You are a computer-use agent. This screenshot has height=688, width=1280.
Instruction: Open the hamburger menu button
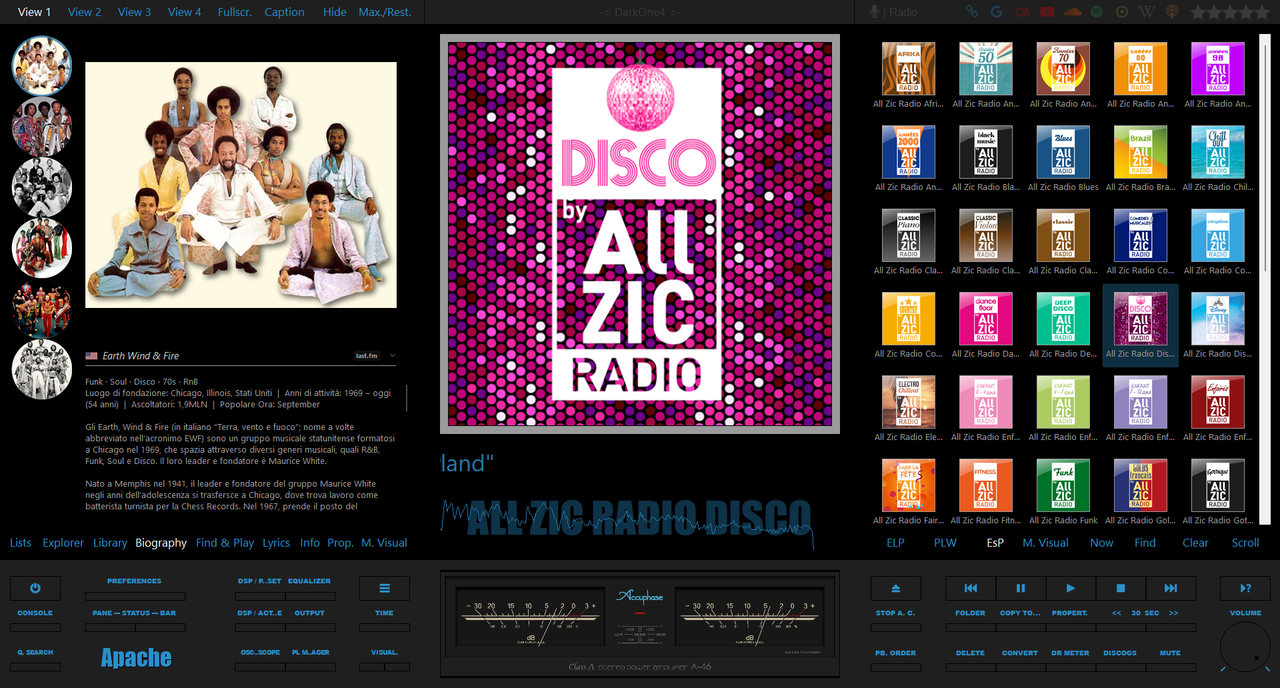click(385, 588)
